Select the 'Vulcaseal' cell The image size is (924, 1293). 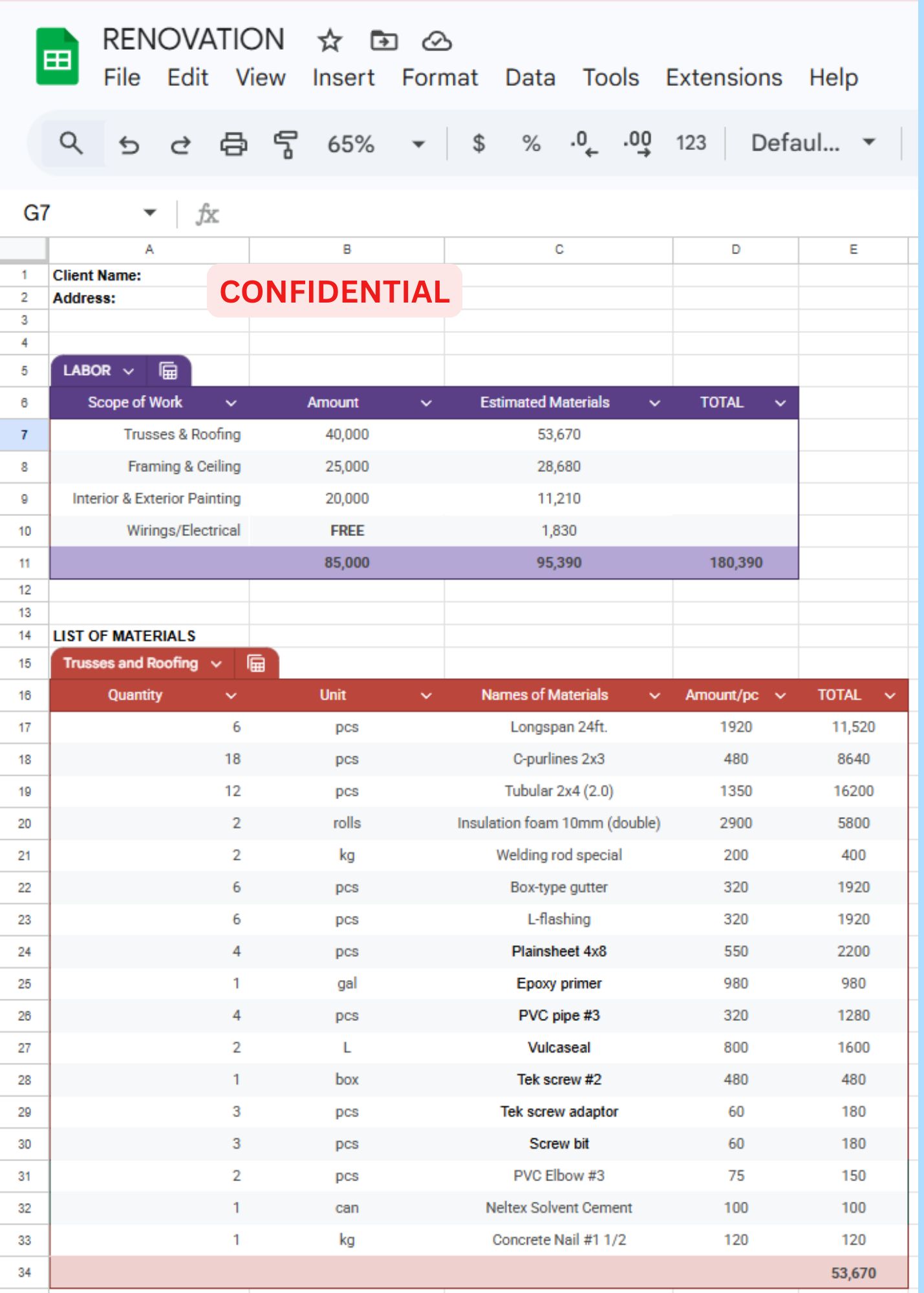click(559, 1048)
